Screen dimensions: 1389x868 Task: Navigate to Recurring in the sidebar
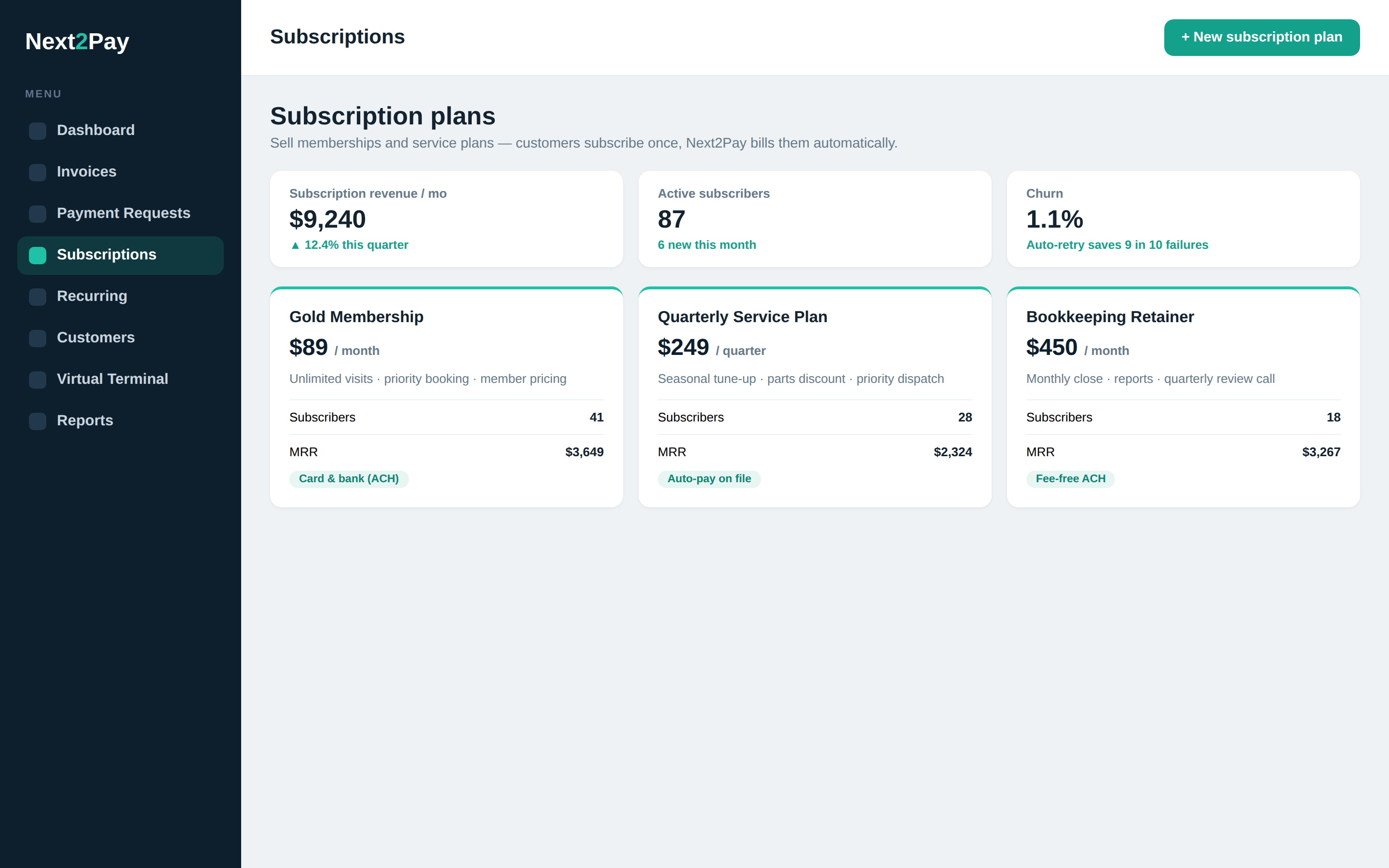[x=121, y=297]
